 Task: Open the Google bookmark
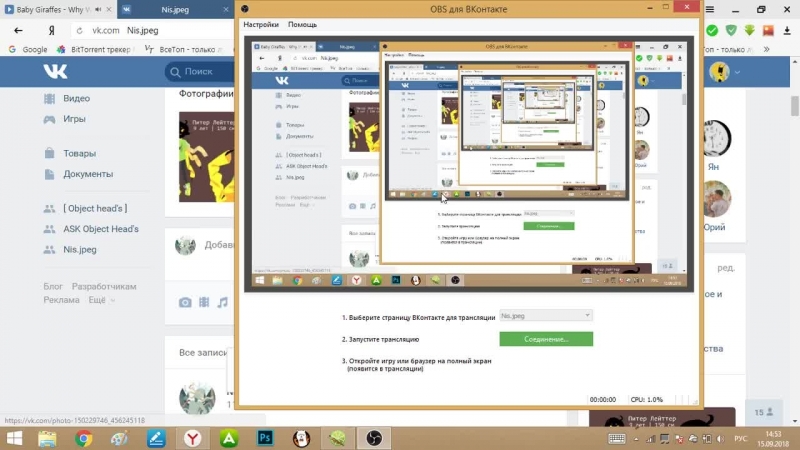coord(29,49)
